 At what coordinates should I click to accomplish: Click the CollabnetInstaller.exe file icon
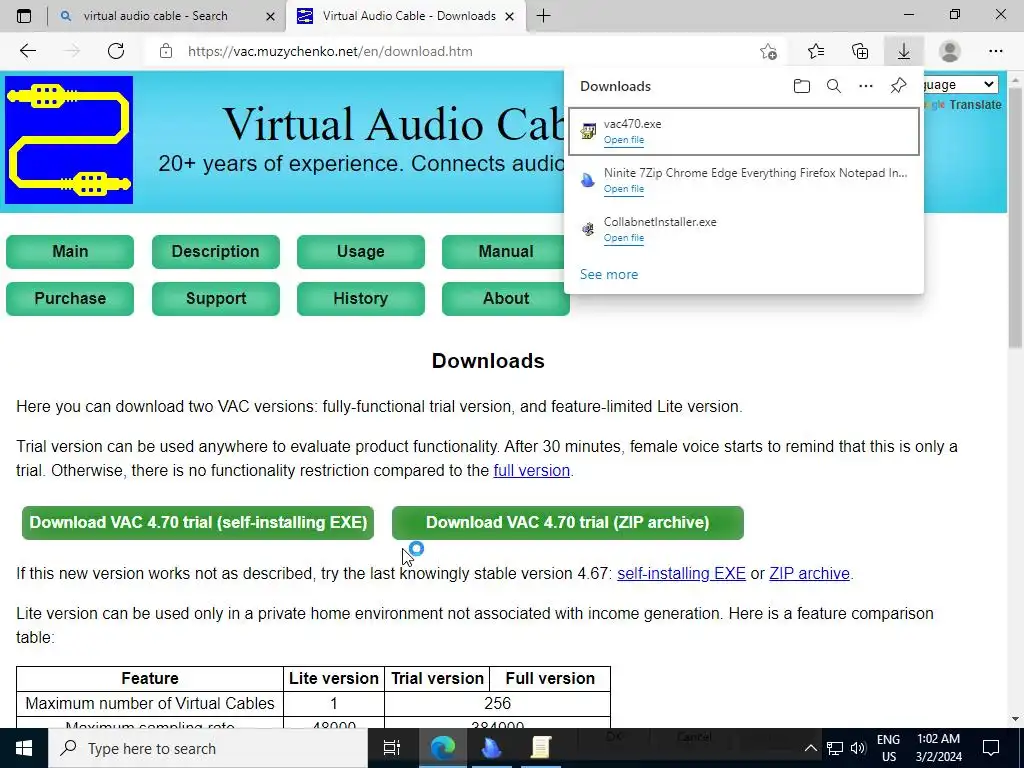588,229
